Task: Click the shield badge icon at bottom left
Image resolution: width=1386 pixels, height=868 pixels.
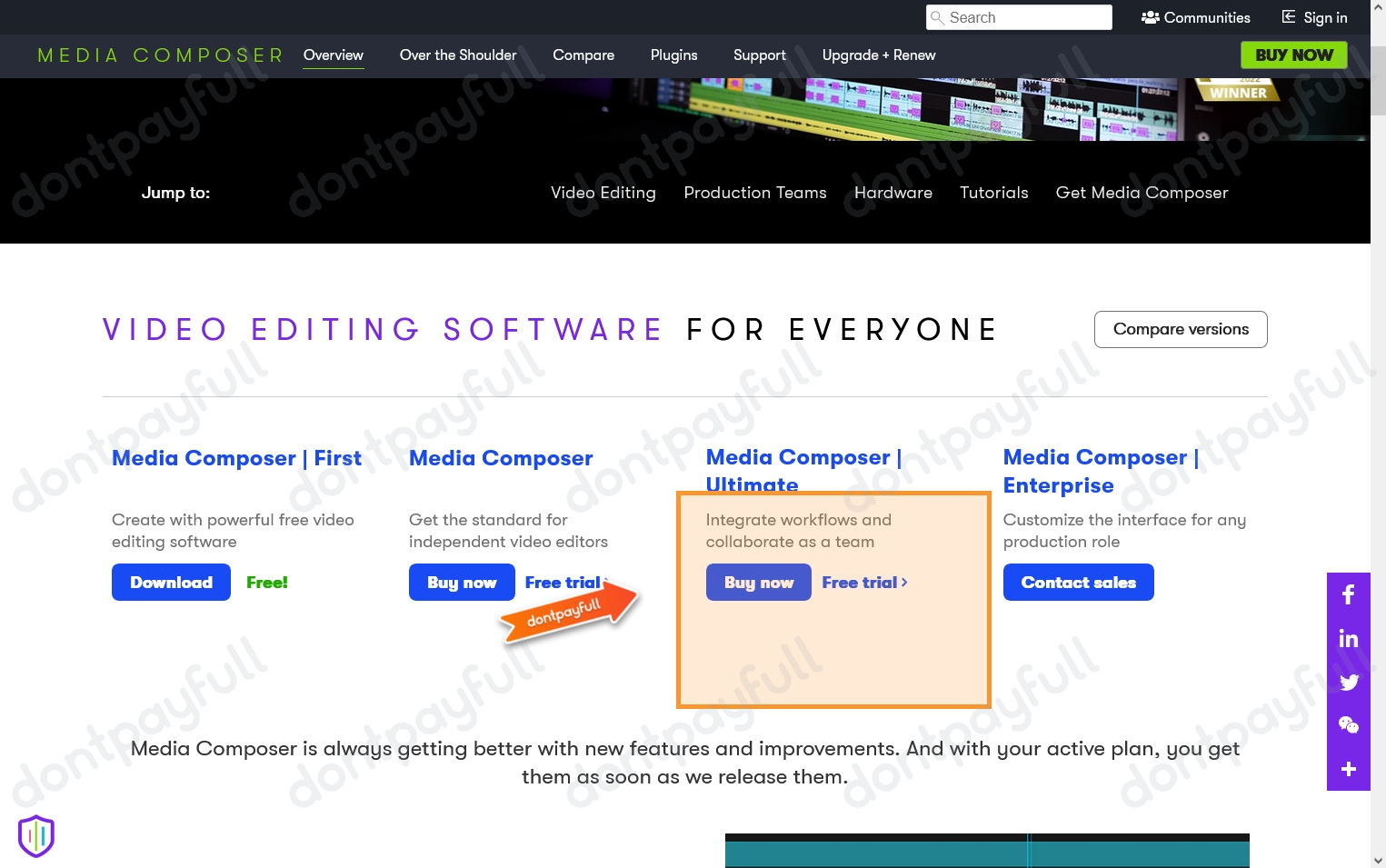Action: coord(35,835)
